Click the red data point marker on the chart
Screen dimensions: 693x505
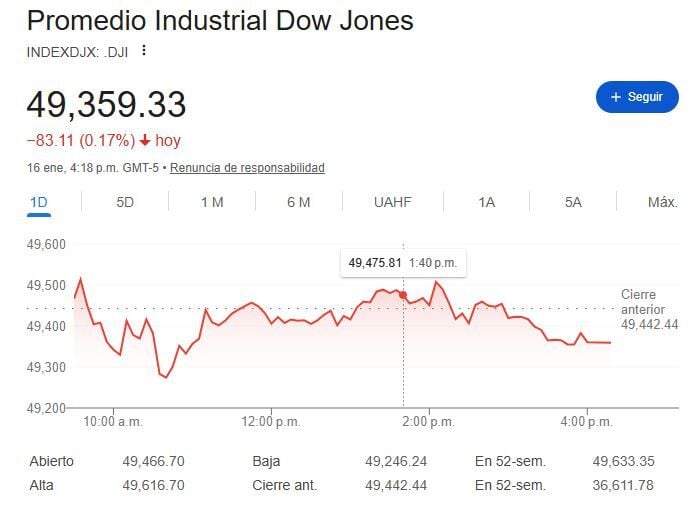(x=403, y=295)
